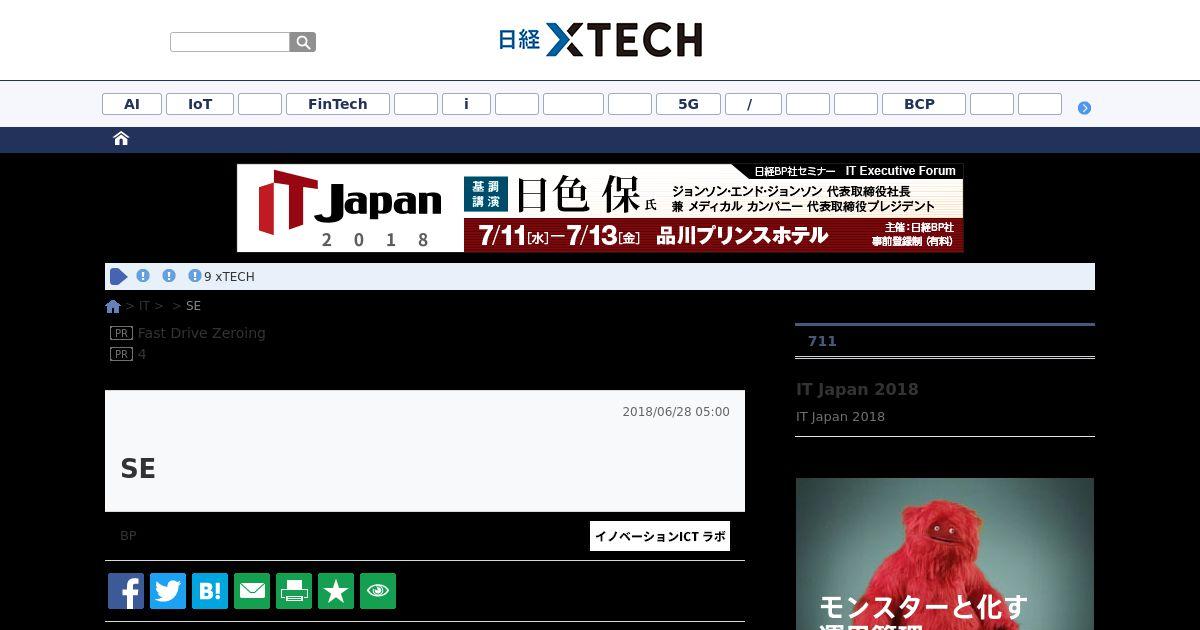Click the '711' sidebar heading
Screen dimensions: 1200x630
point(822,341)
